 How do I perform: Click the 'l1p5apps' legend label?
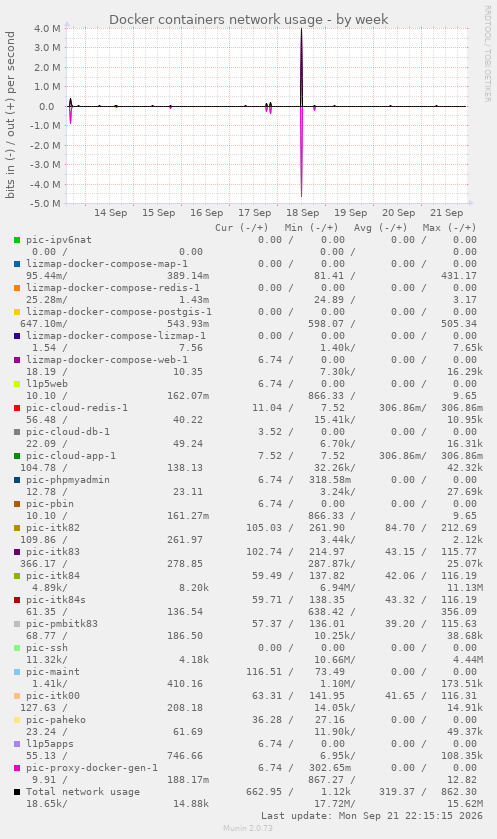pyautogui.click(x=50, y=744)
